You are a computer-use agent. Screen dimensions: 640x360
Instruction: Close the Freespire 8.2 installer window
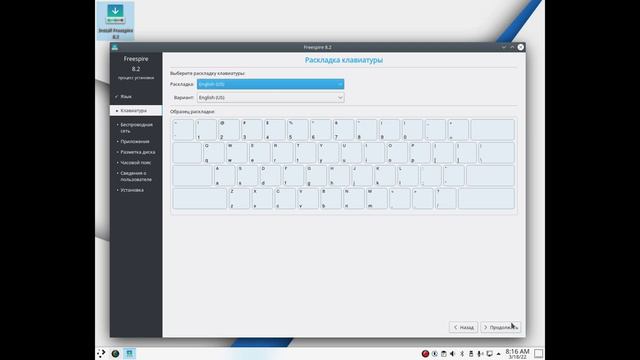click(x=521, y=47)
